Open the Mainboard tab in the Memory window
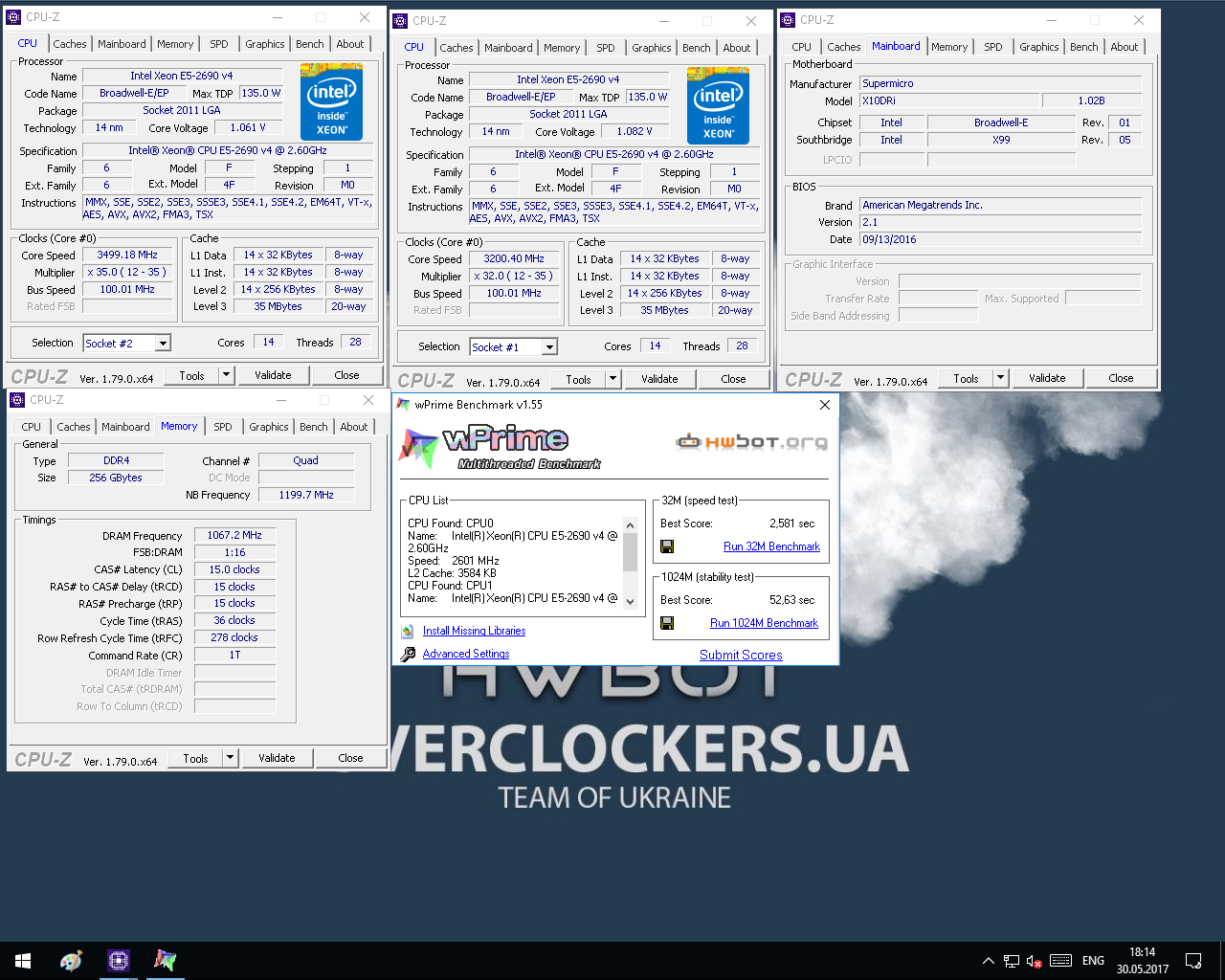The height and width of the screenshot is (980, 1225). pyautogui.click(x=125, y=427)
